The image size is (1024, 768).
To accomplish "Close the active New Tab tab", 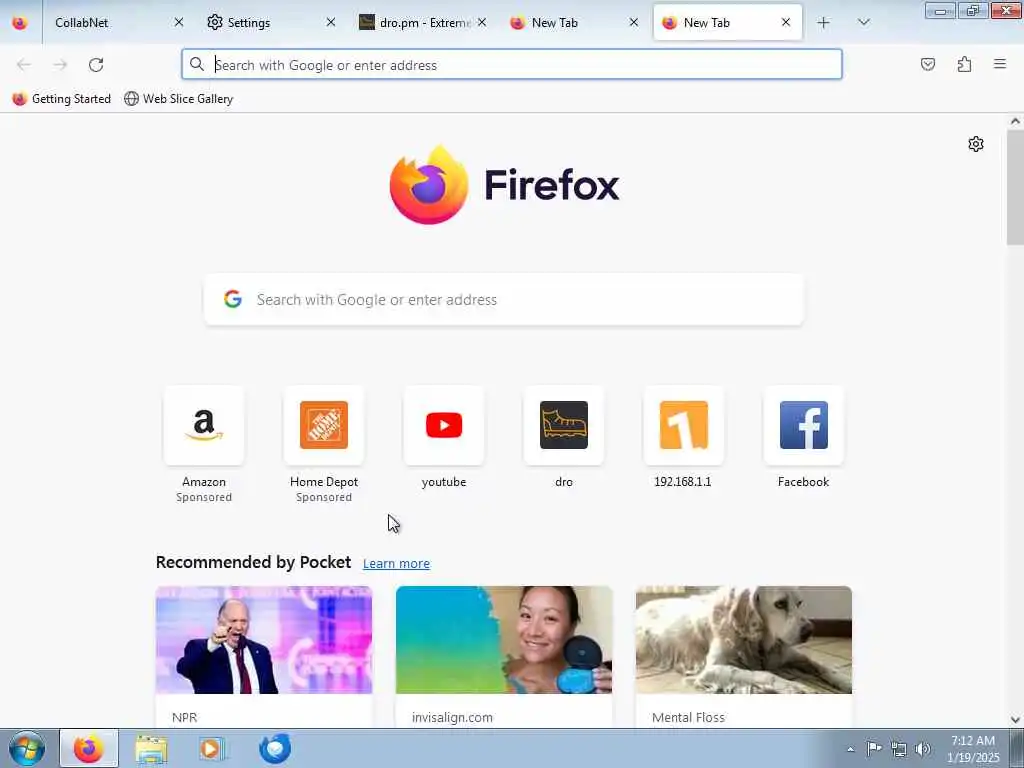I will tap(786, 23).
